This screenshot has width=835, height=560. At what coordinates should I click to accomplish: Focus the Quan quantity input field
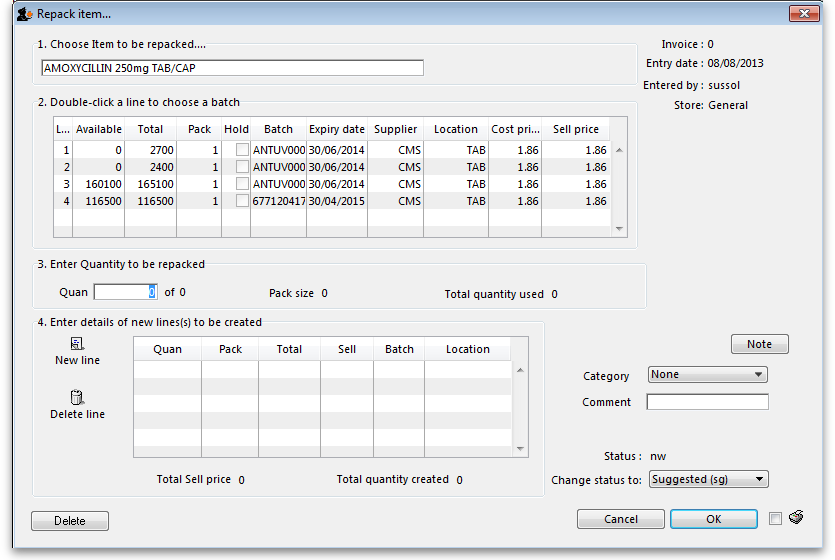(x=125, y=293)
